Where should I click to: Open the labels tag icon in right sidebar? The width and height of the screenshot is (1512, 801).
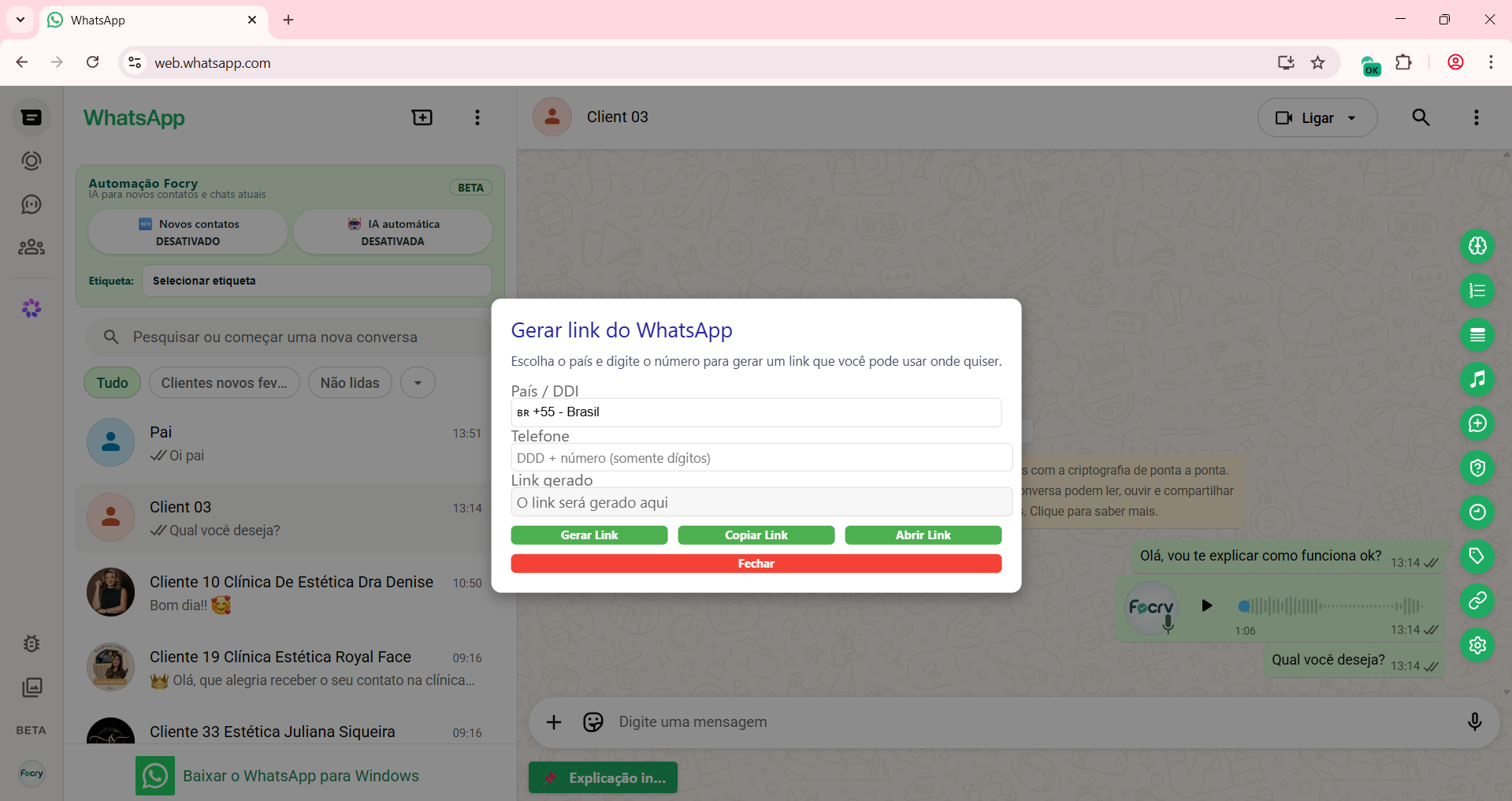pos(1477,557)
